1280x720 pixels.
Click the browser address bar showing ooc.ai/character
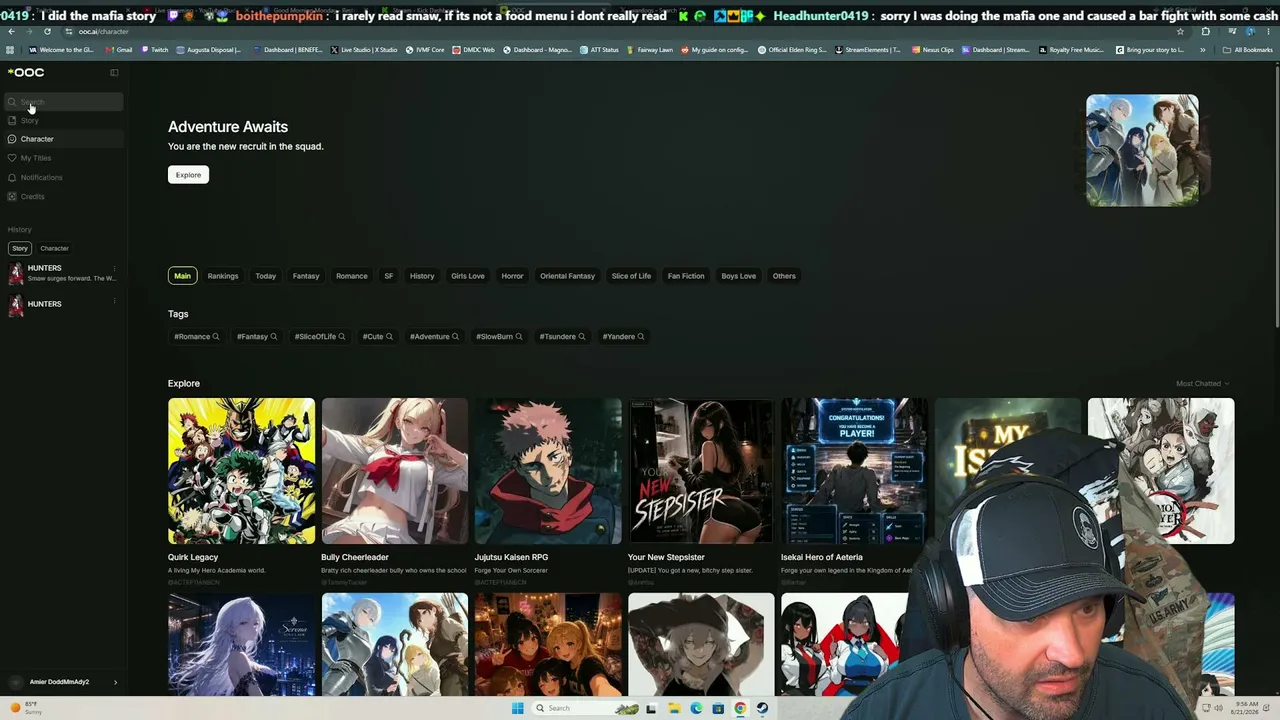pos(620,31)
